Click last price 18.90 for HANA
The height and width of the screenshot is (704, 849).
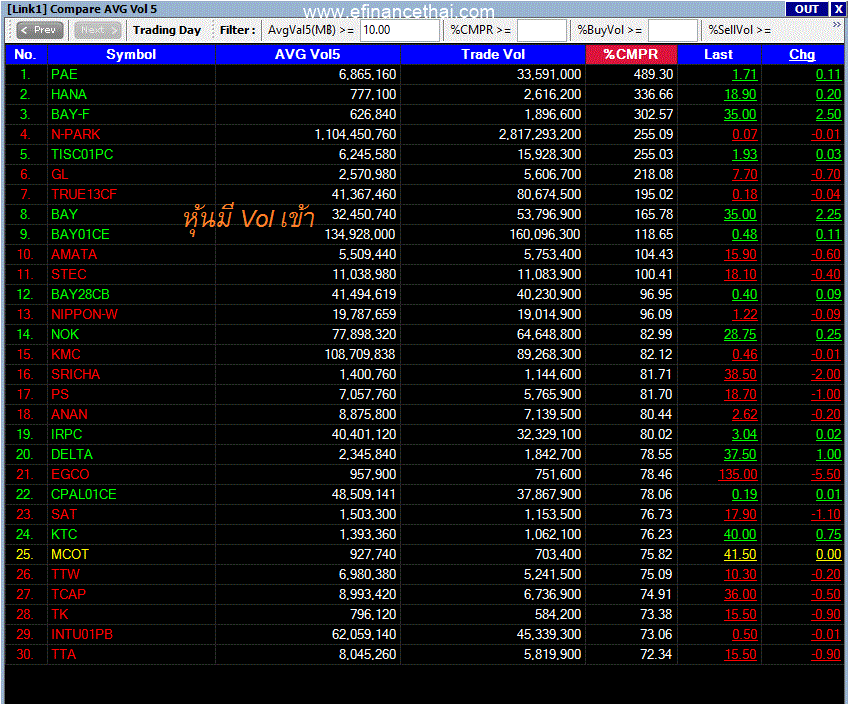740,95
